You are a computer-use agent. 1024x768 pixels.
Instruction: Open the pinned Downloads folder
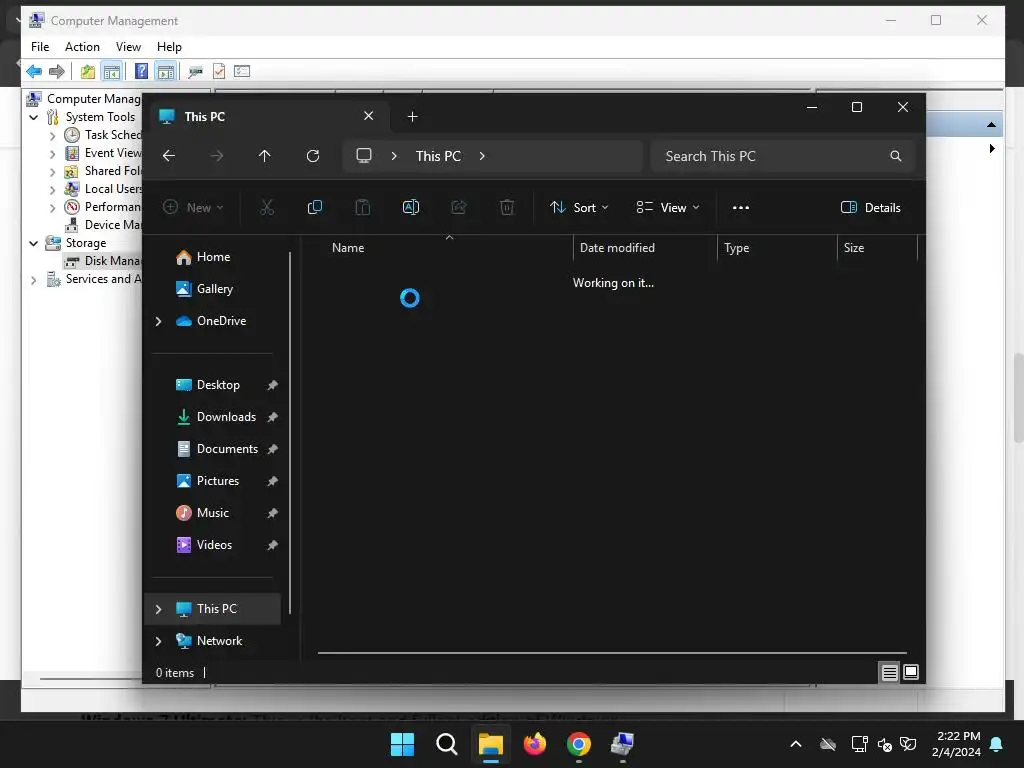tap(226, 417)
